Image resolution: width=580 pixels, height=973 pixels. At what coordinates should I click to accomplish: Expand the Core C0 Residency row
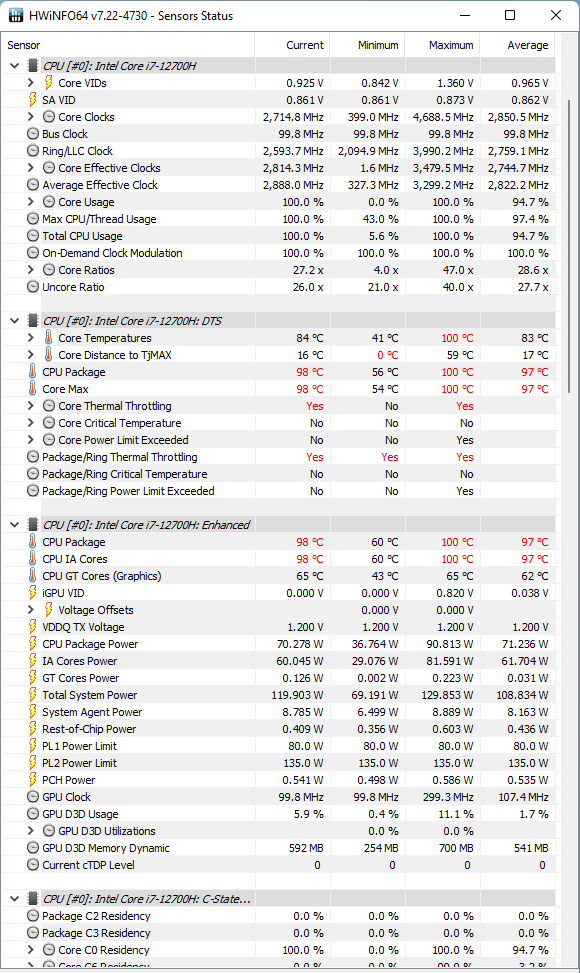click(30, 950)
